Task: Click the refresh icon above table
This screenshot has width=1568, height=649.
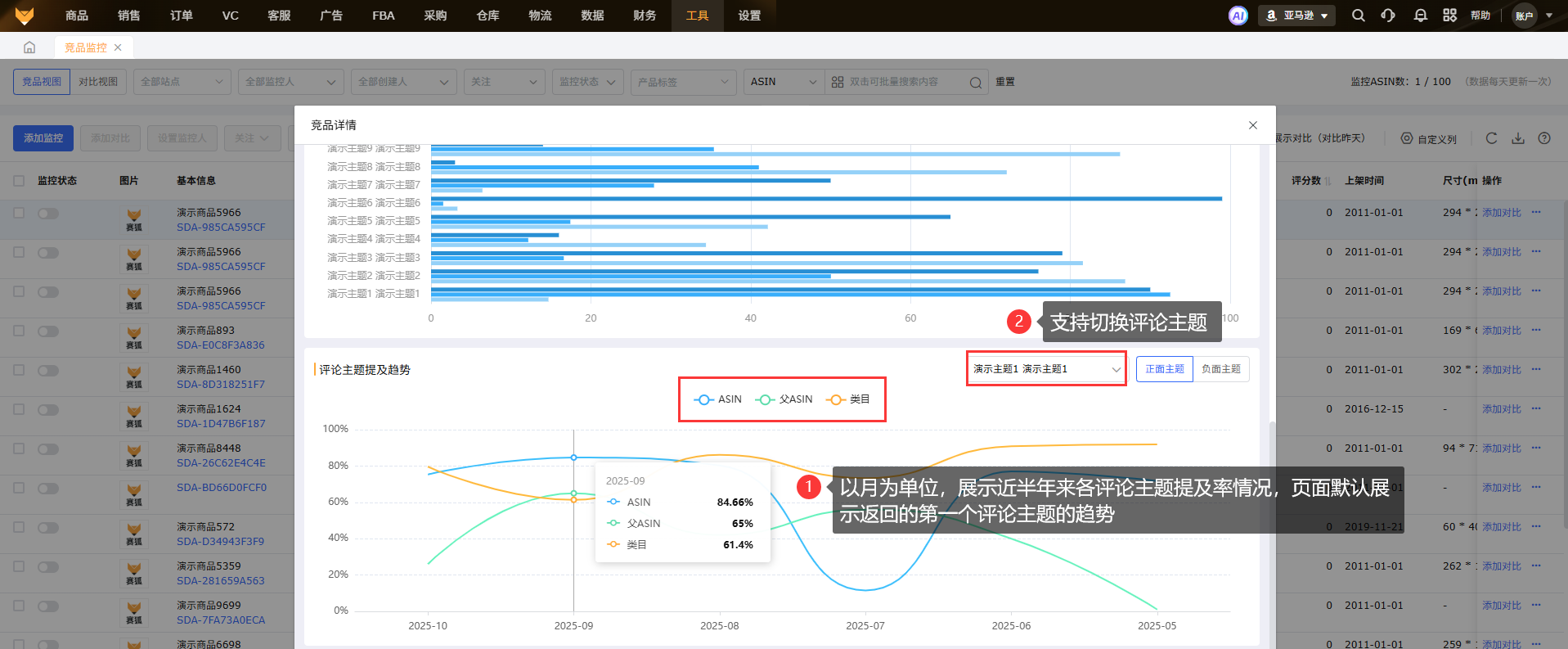Action: (x=1491, y=138)
